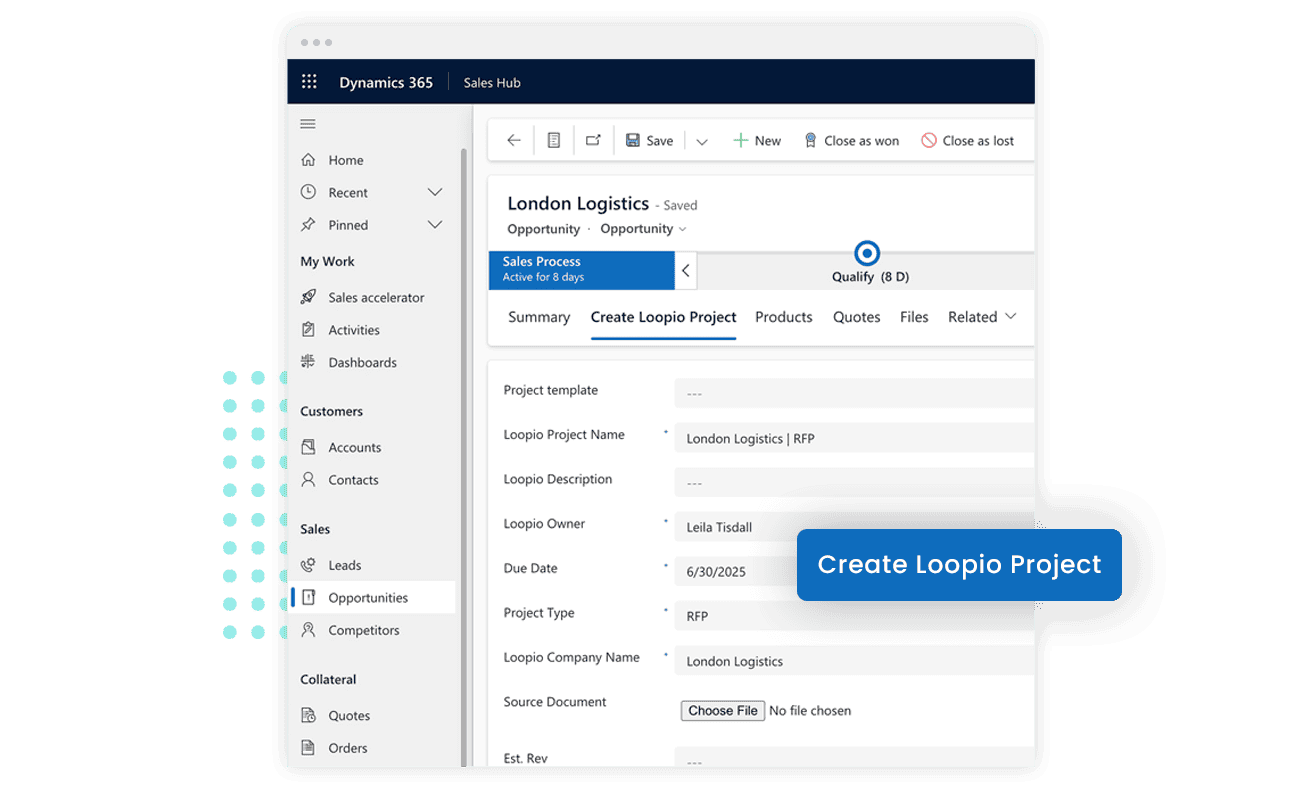This screenshot has height=800, width=1300.
Task: Switch to the Products tab
Action: coord(783,317)
